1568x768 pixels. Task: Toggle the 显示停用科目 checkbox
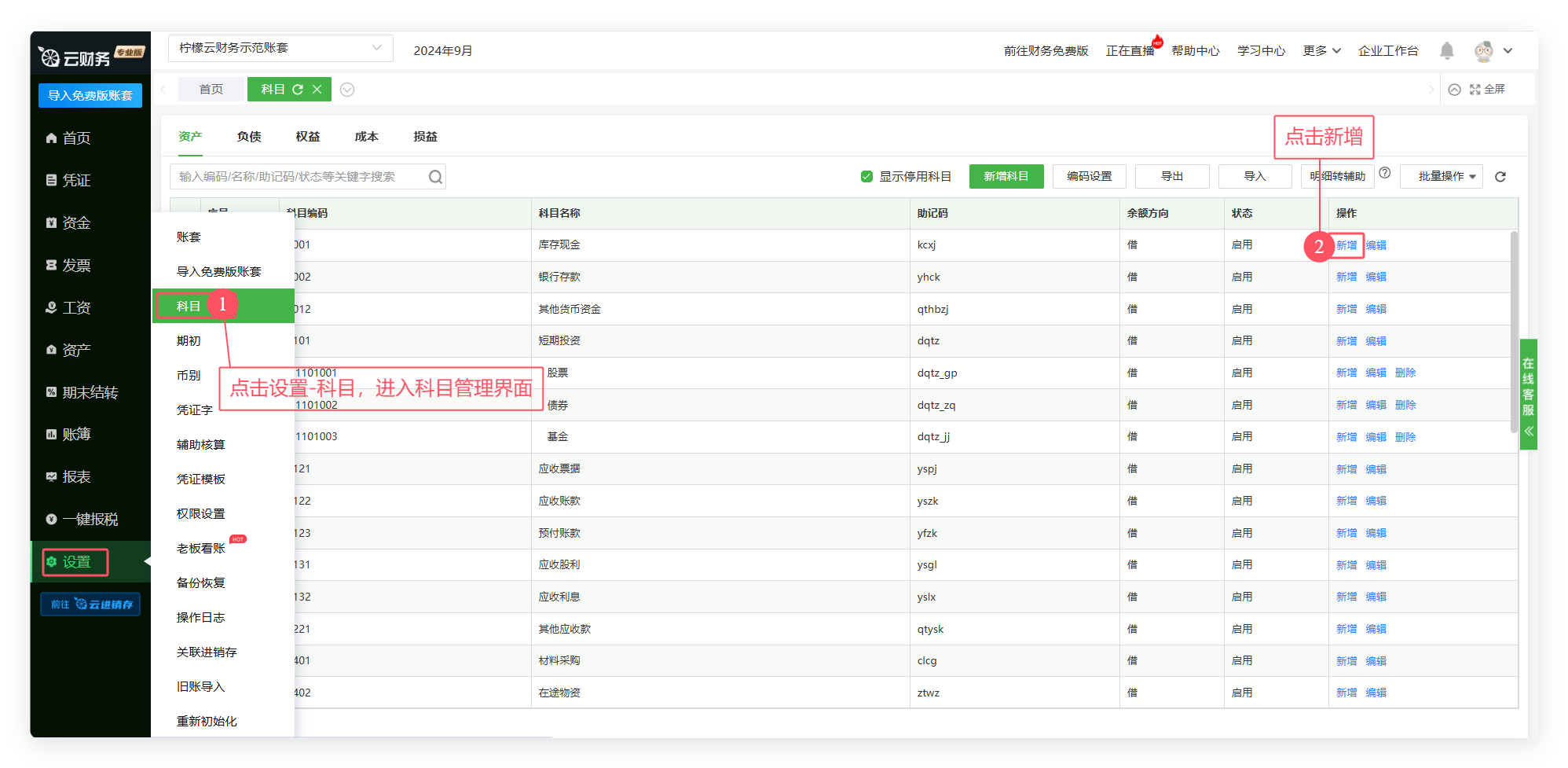[866, 177]
